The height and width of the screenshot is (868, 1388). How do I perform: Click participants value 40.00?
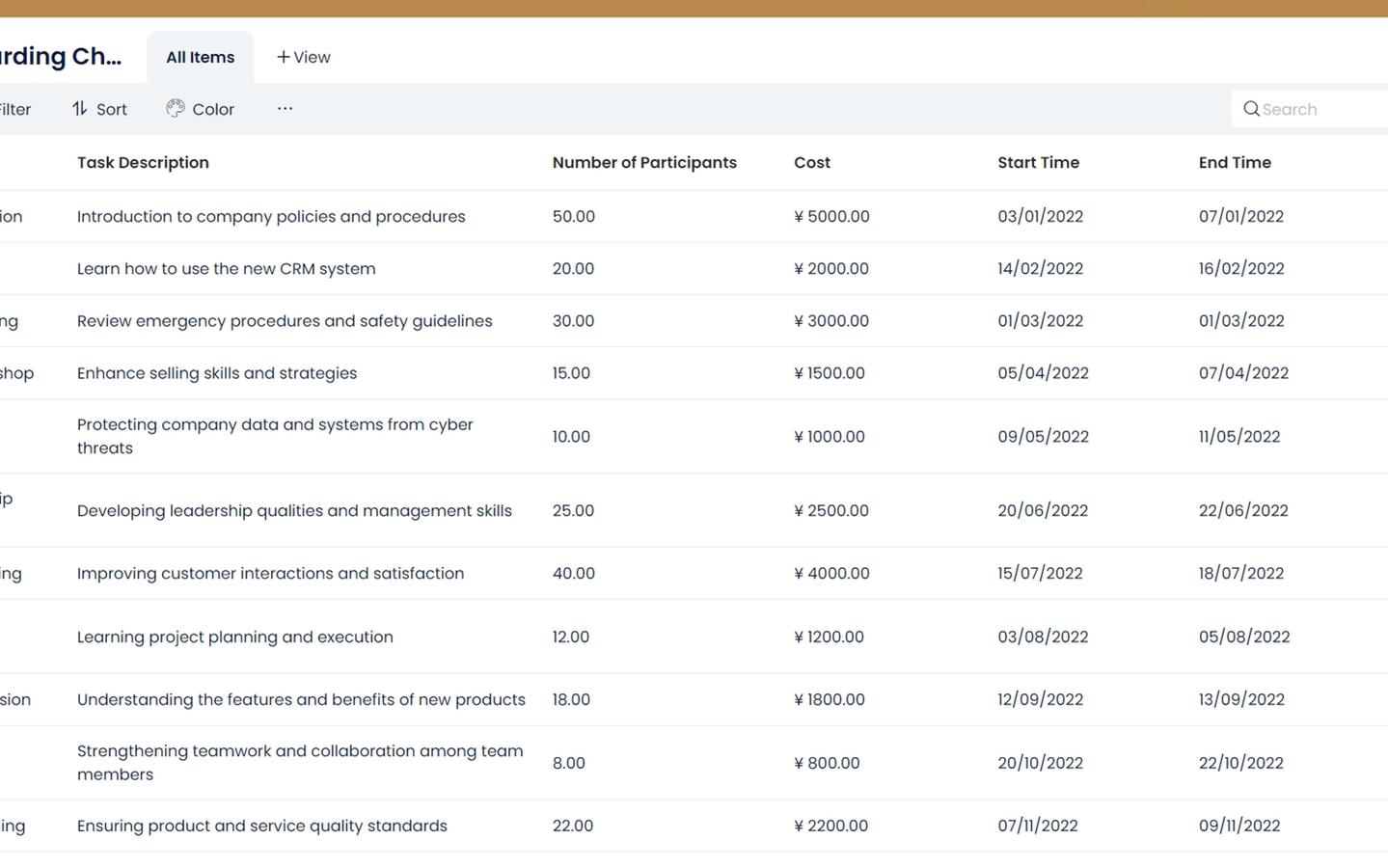tap(574, 573)
